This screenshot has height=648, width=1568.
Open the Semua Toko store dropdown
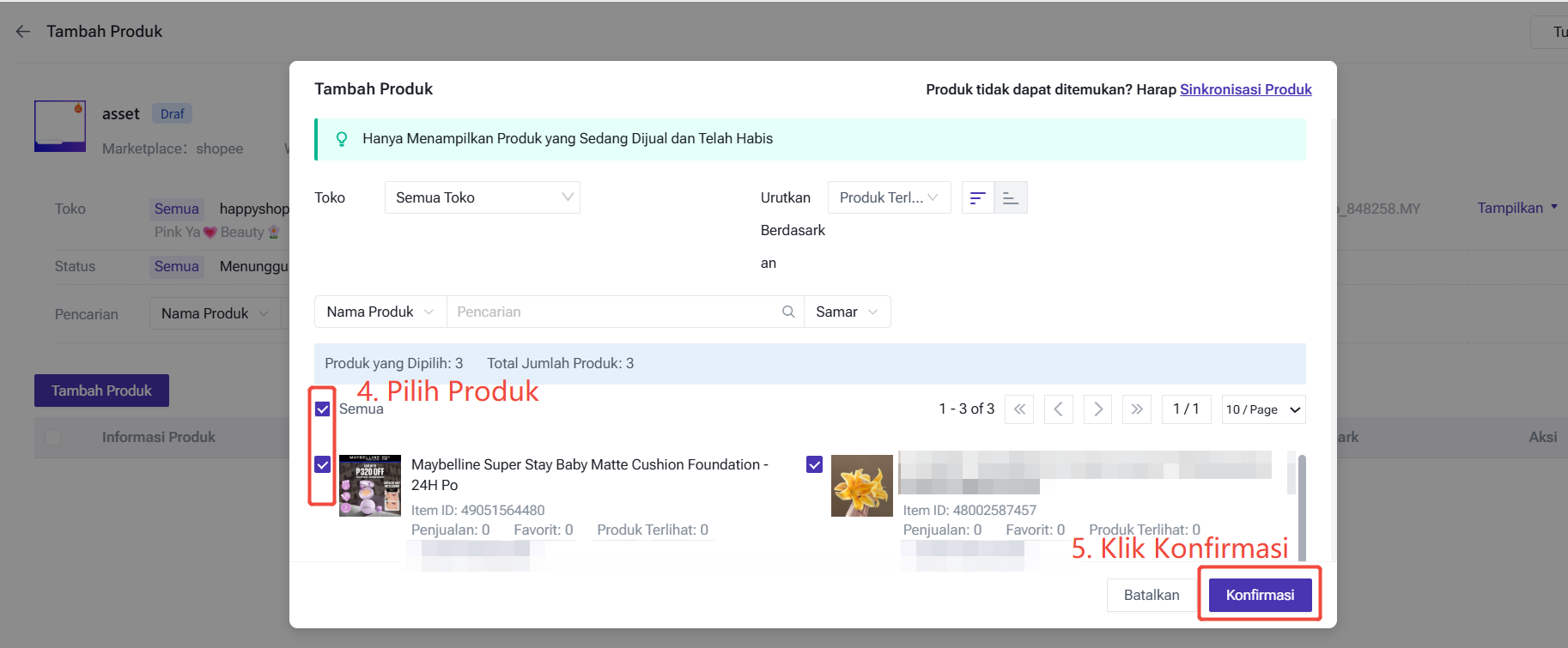click(483, 197)
